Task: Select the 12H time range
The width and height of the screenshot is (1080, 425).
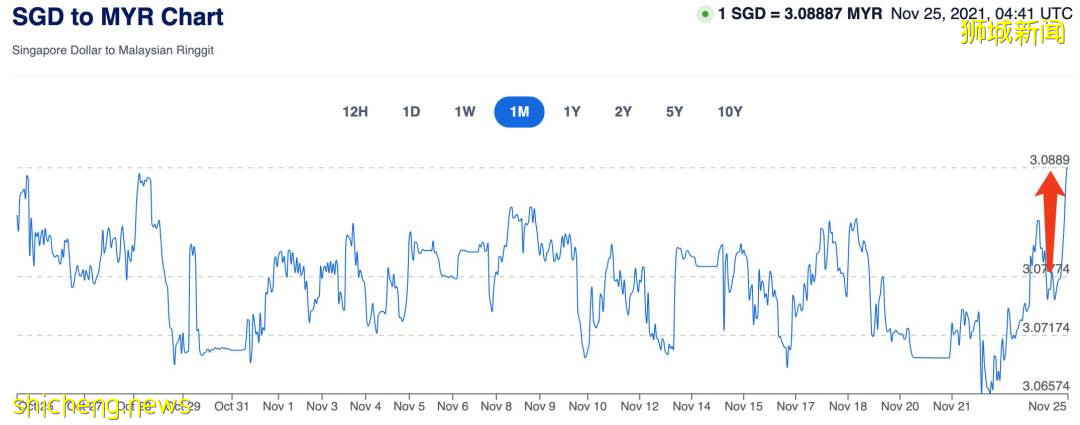Action: pos(355,112)
